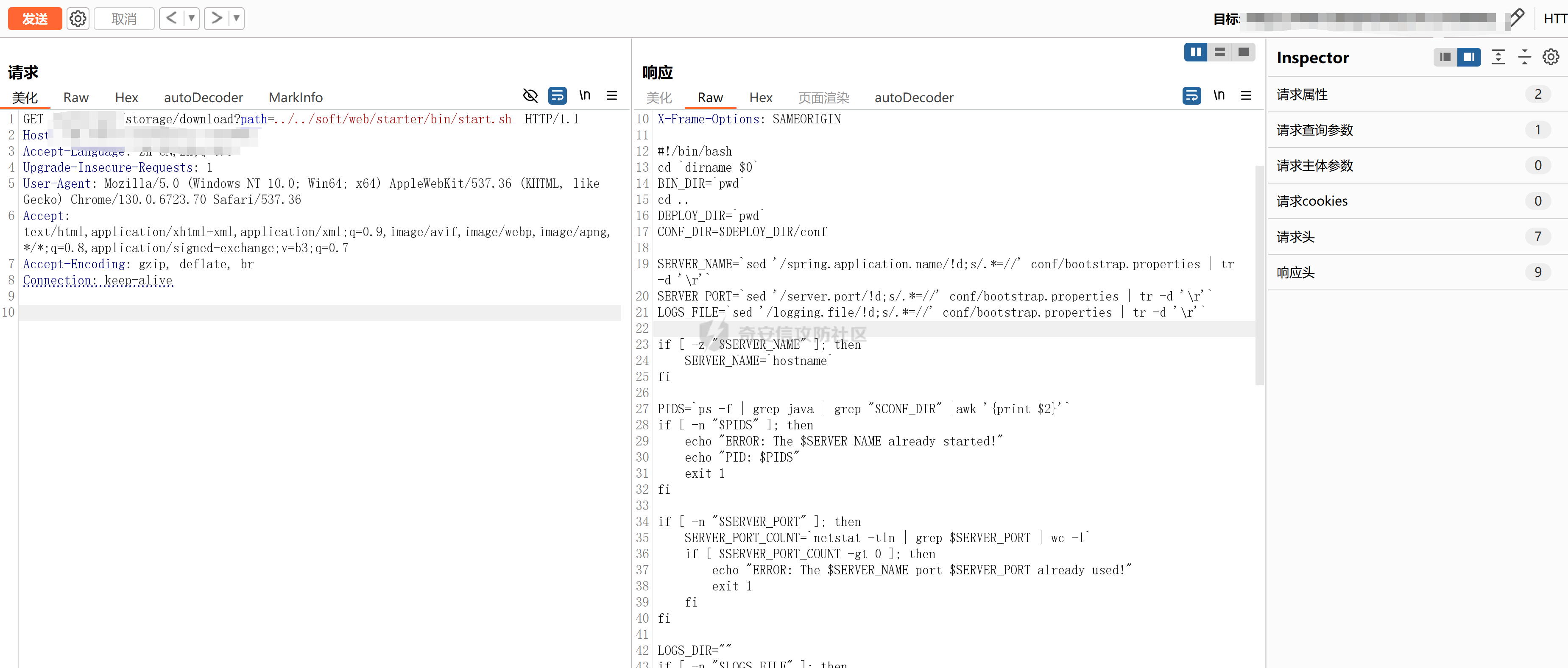Expand all Inspector sections icon
This screenshot has width=1568, height=668.
[x=1498, y=57]
